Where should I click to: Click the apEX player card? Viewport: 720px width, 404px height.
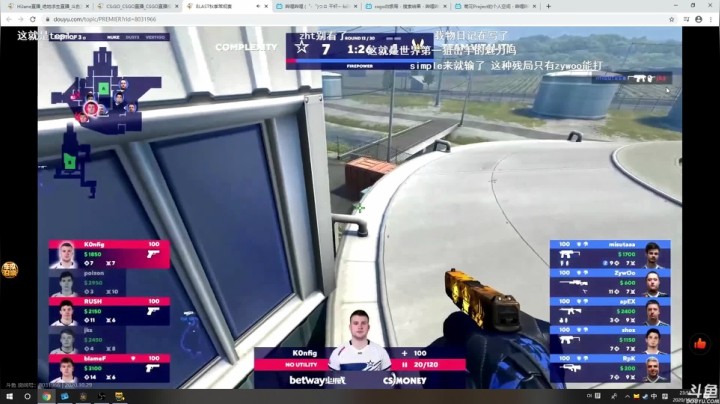coord(610,311)
